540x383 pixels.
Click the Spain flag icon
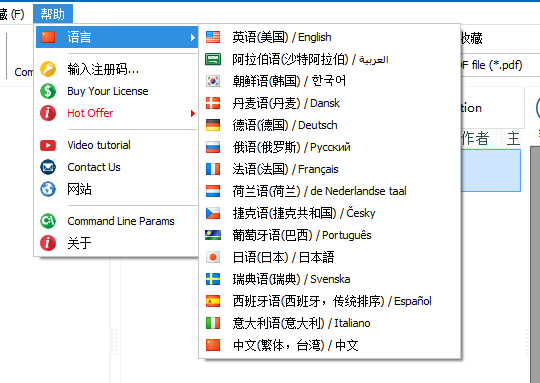(x=213, y=301)
